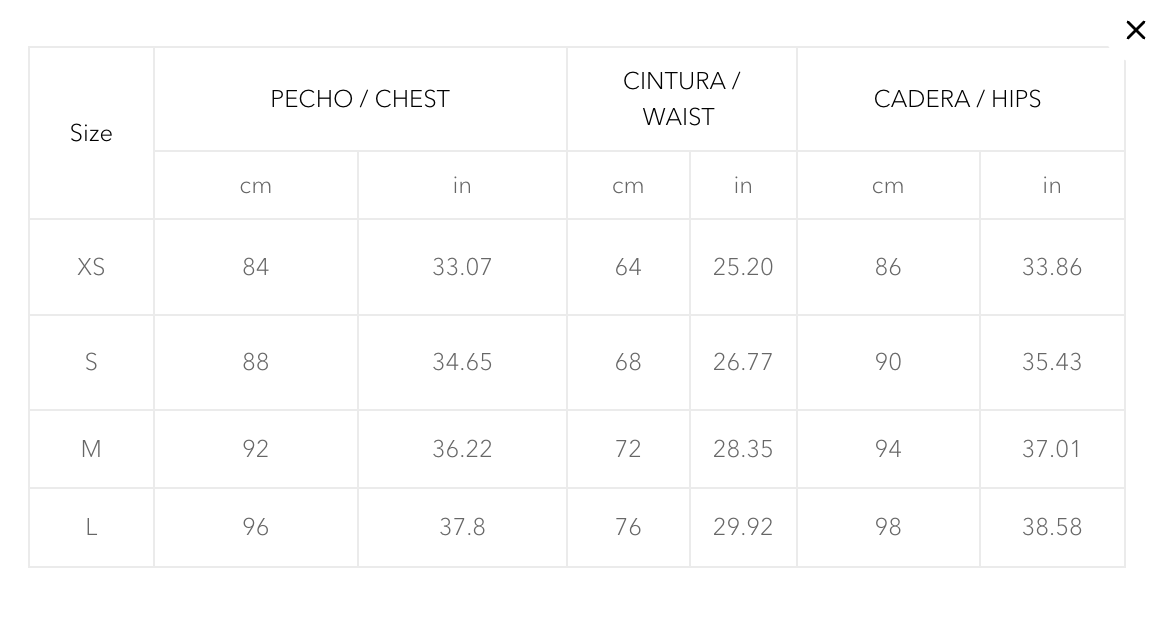This screenshot has width=1162, height=624.
Task: Click the CINTURA / WAIST column header
Action: pyautogui.click(x=681, y=99)
